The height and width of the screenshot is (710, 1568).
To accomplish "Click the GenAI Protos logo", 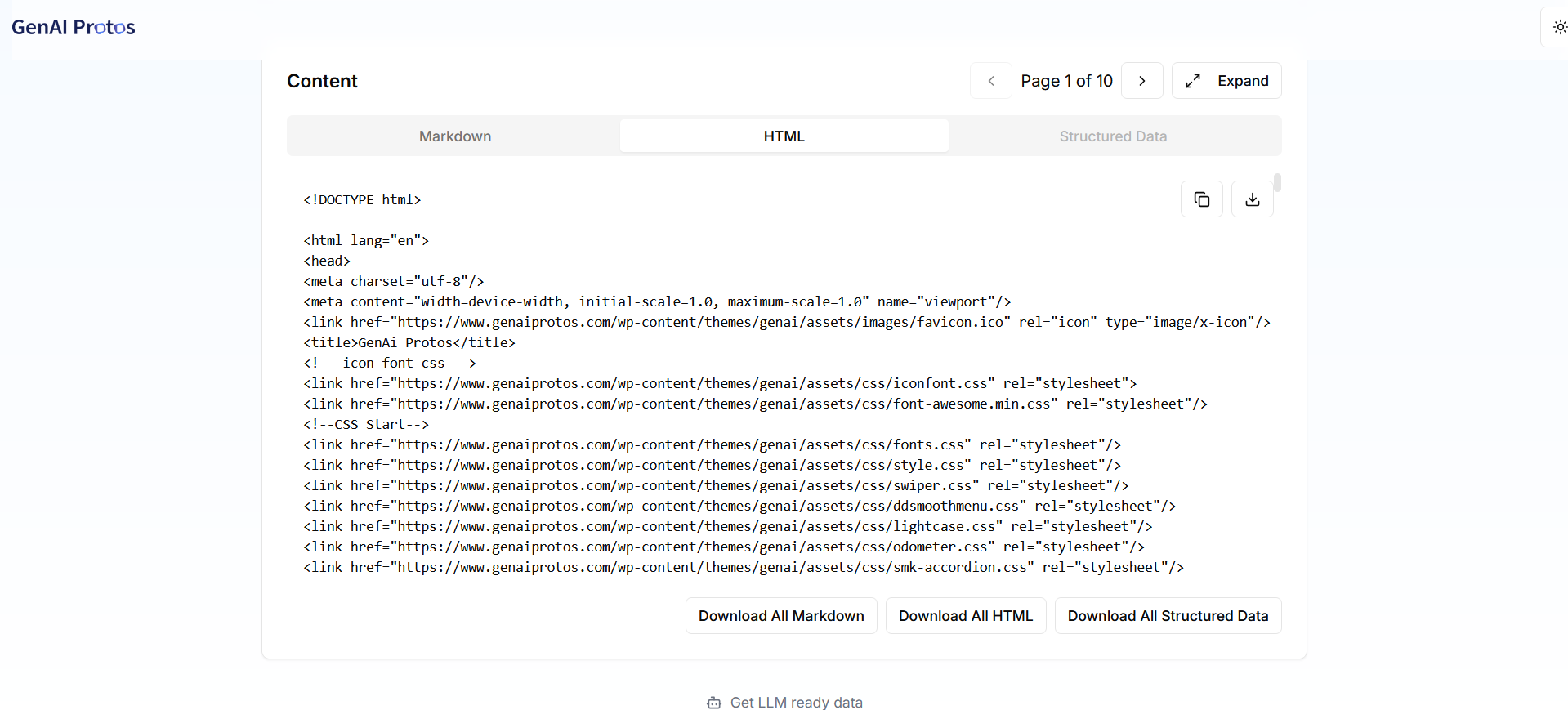I will coord(74,27).
